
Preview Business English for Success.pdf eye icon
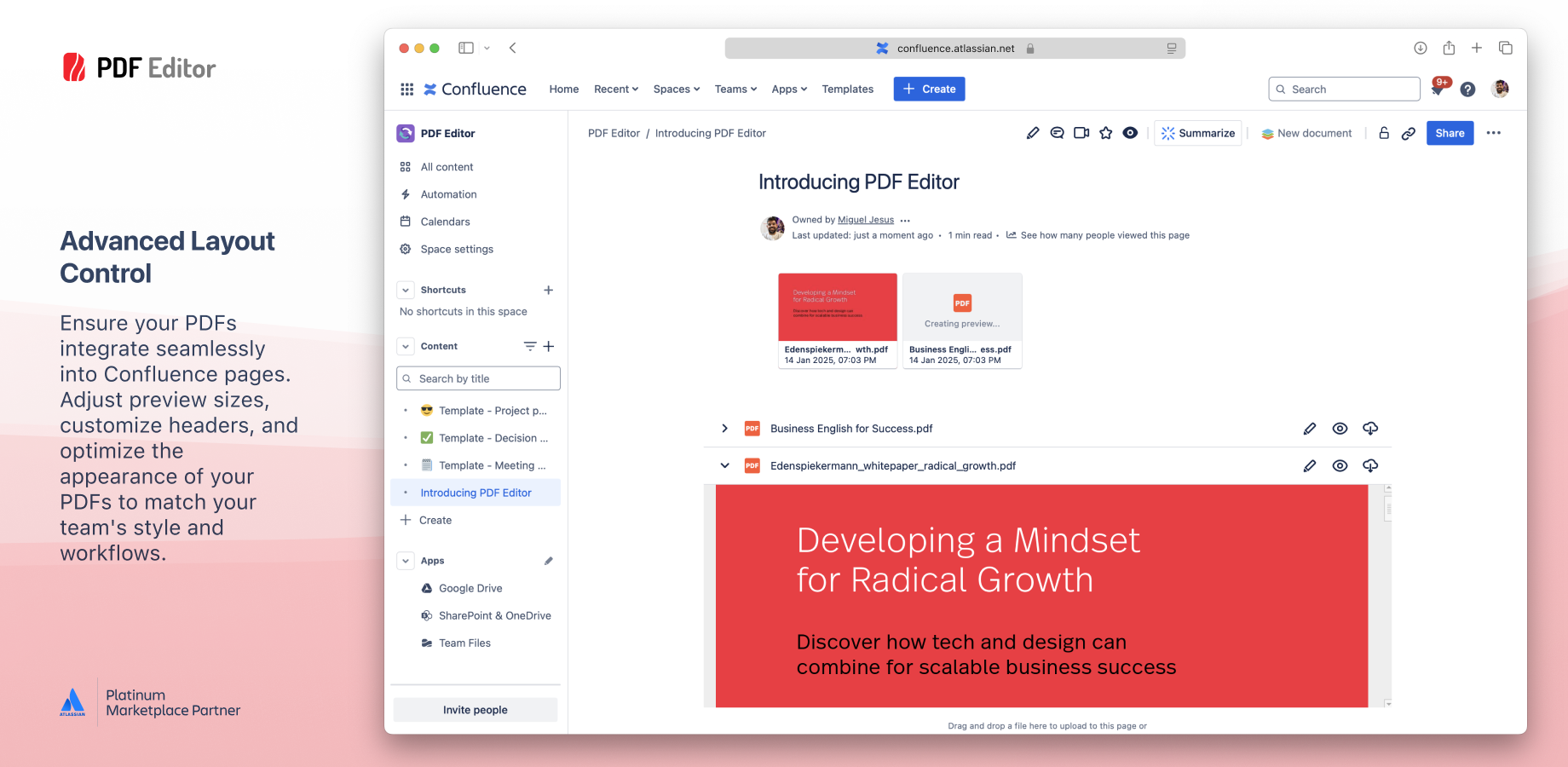click(x=1340, y=429)
